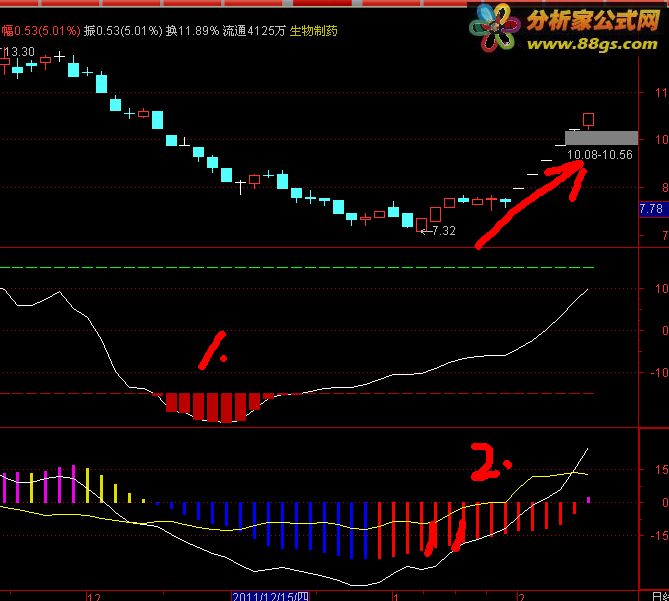Click the blue 7.78 price marker
The image size is (669, 601).
tap(653, 209)
